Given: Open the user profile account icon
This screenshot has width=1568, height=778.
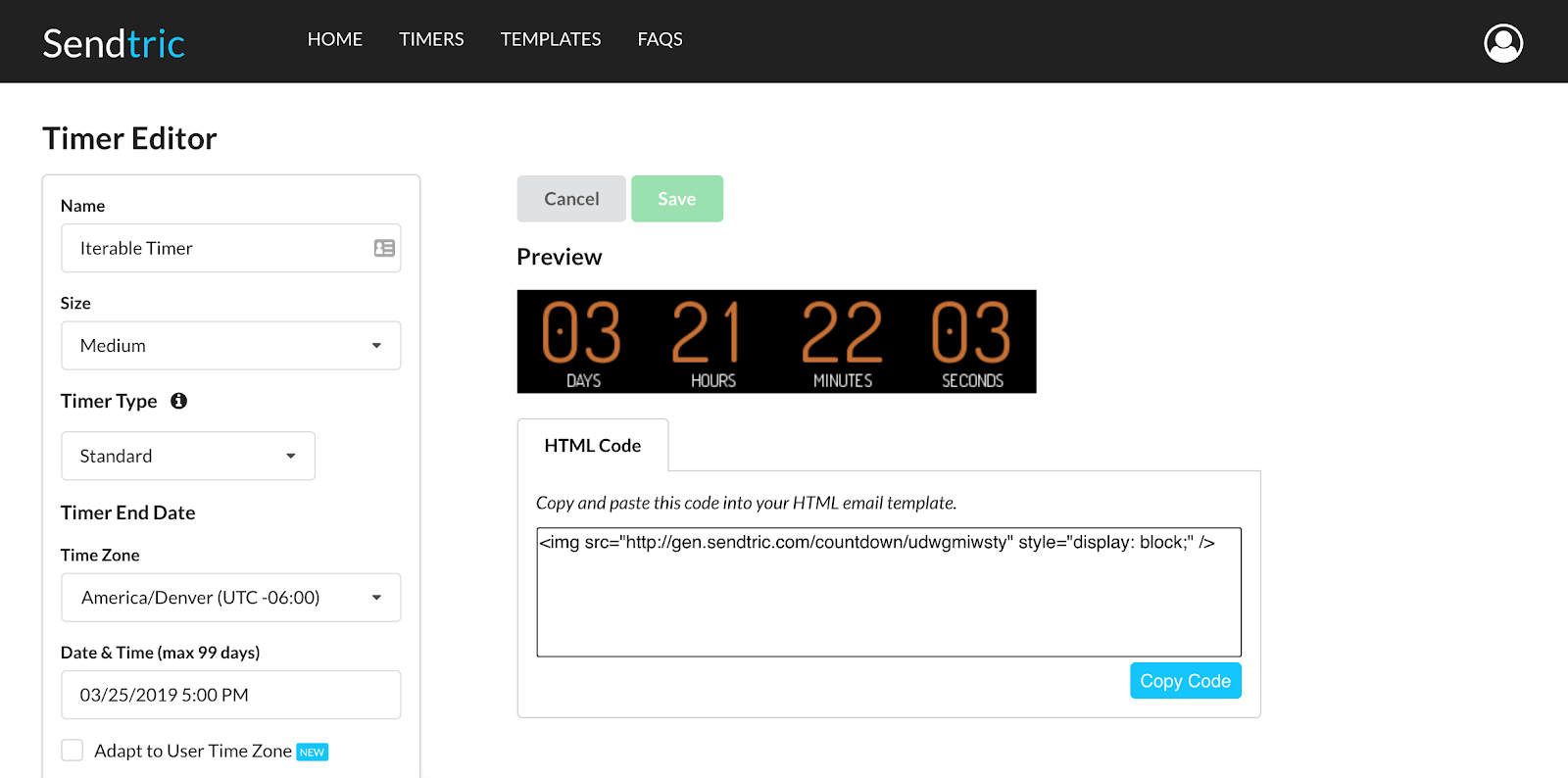Looking at the screenshot, I should tap(1502, 43).
